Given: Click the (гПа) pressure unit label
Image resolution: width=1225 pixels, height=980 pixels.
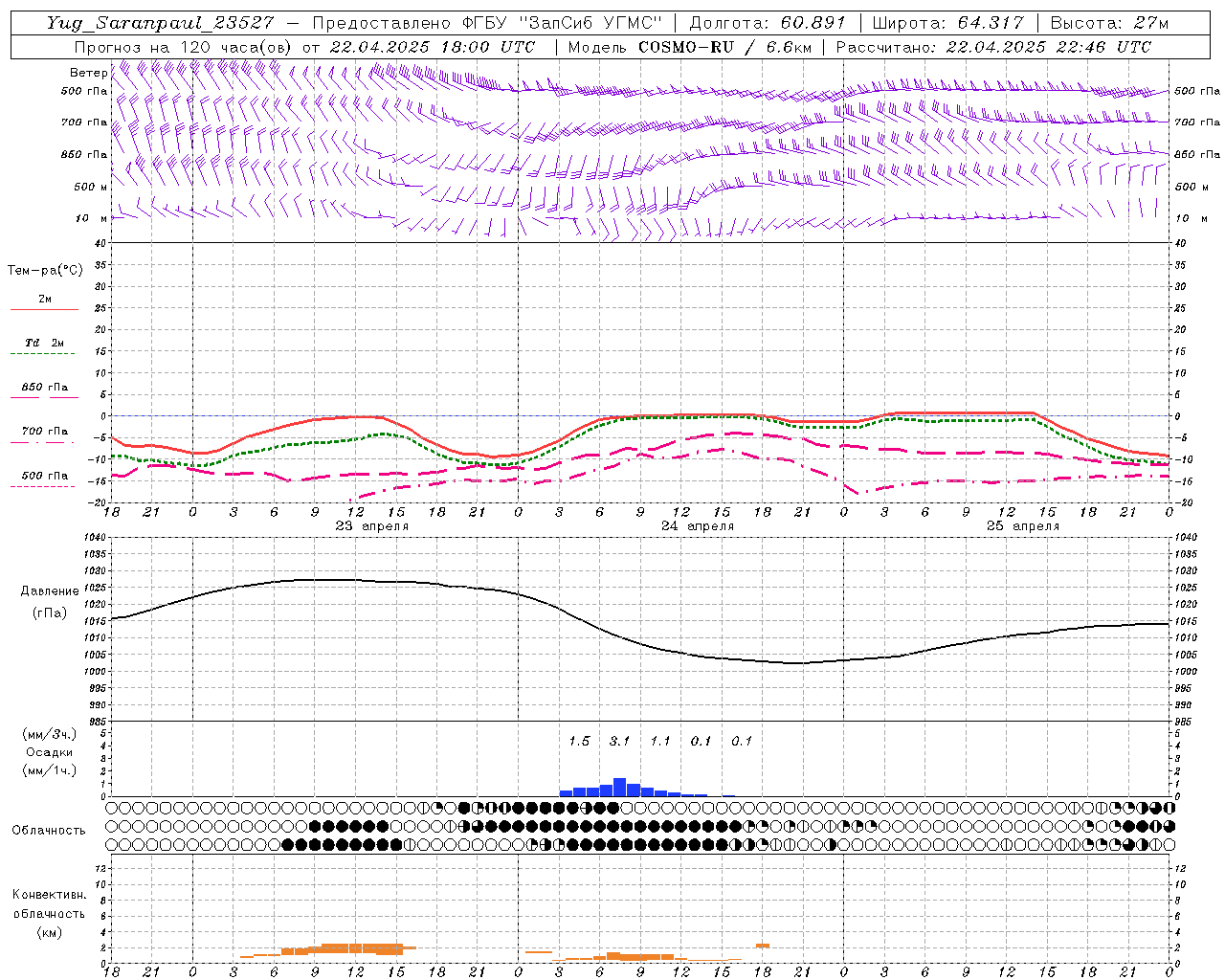Looking at the screenshot, I should pyautogui.click(x=50, y=613).
